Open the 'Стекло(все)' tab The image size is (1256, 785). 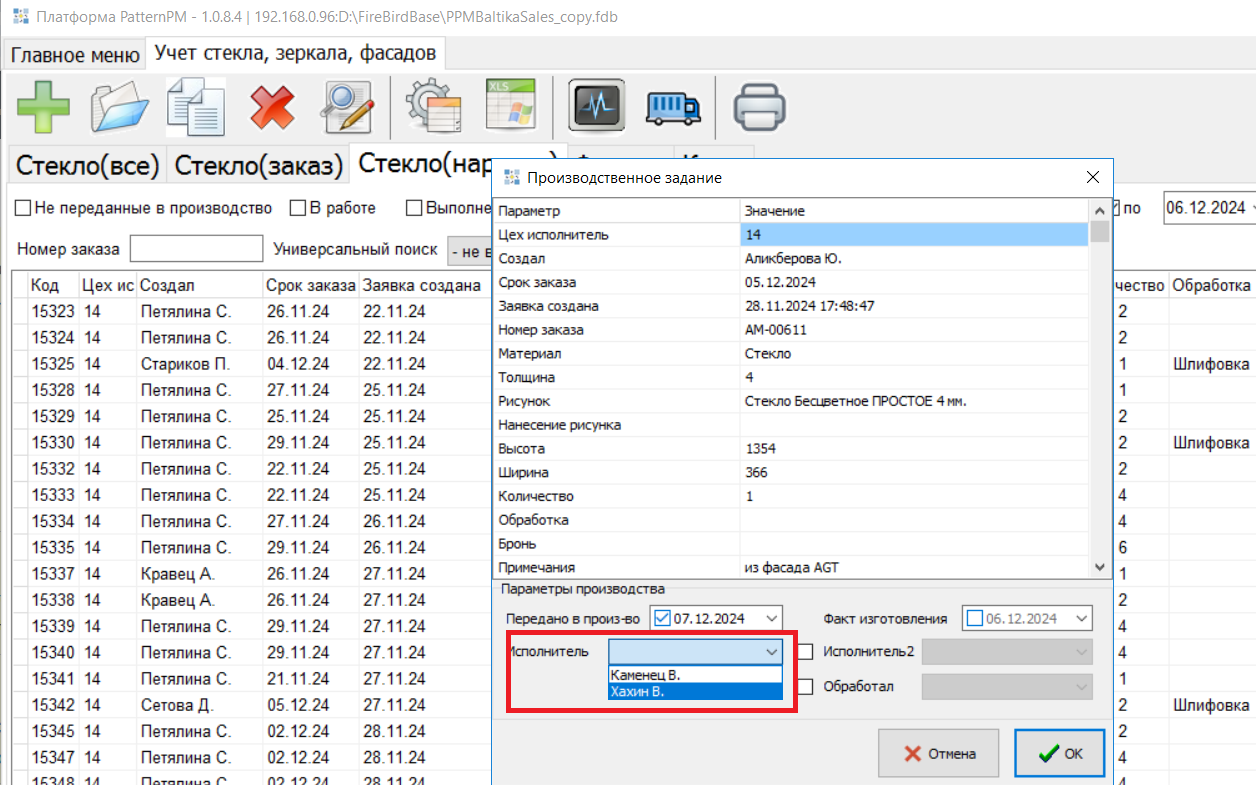[x=88, y=166]
